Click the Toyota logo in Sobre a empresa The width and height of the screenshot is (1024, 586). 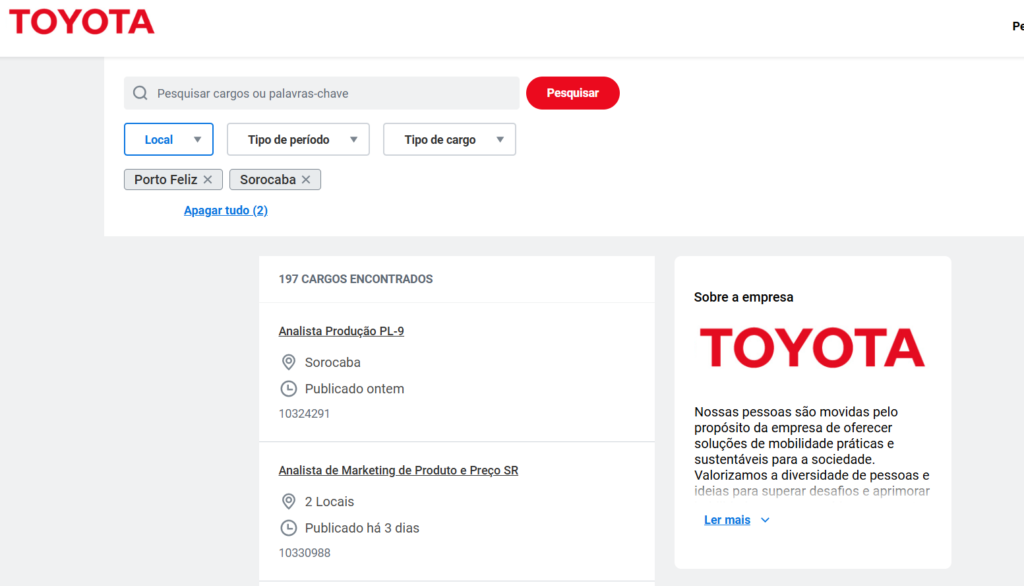(812, 348)
